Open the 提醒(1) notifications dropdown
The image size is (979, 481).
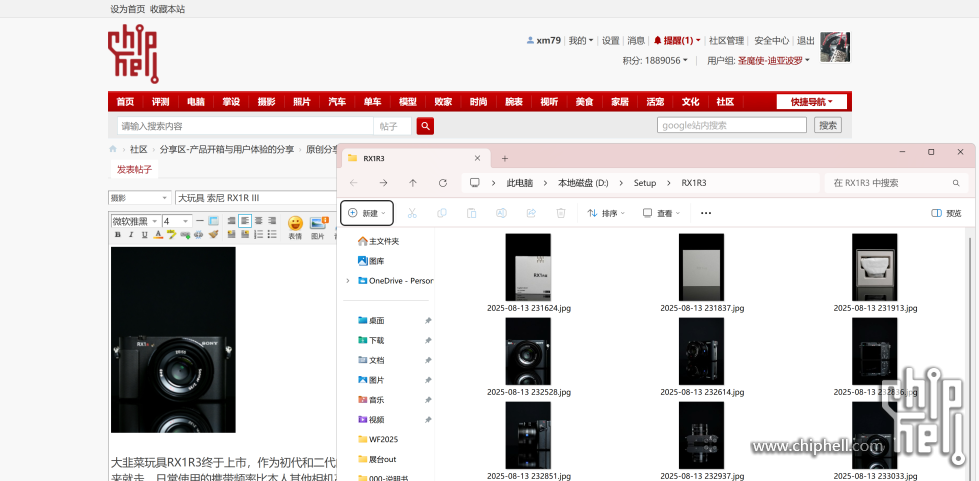point(677,41)
